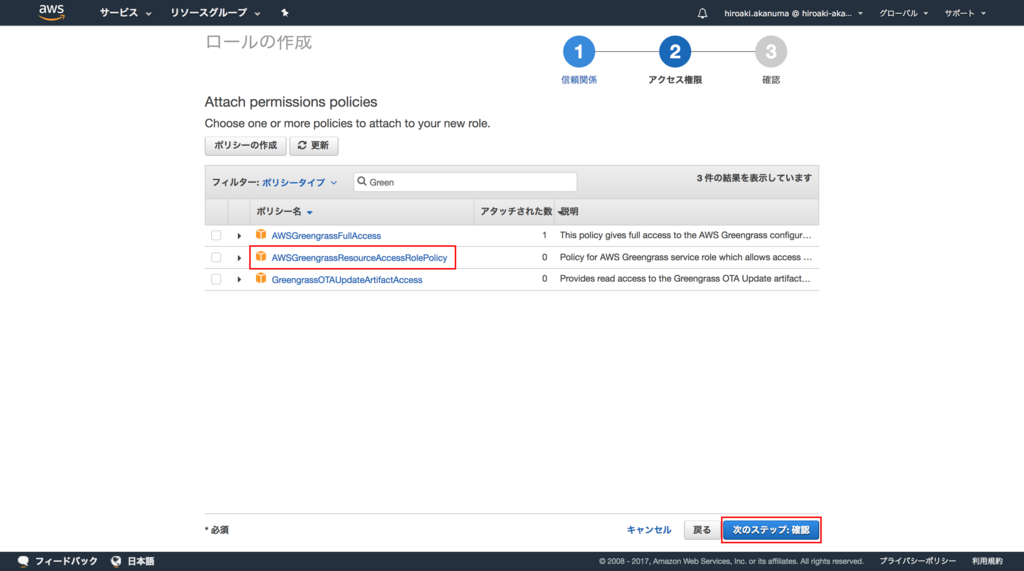Click 次のステップ: 確認 button
The height and width of the screenshot is (571, 1024).
[x=771, y=530]
